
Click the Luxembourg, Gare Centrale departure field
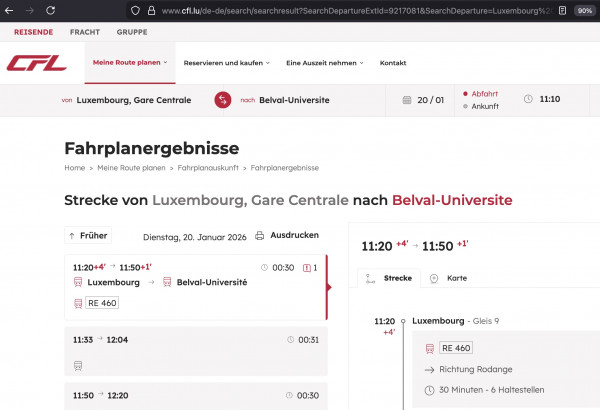pyautogui.click(x=134, y=100)
